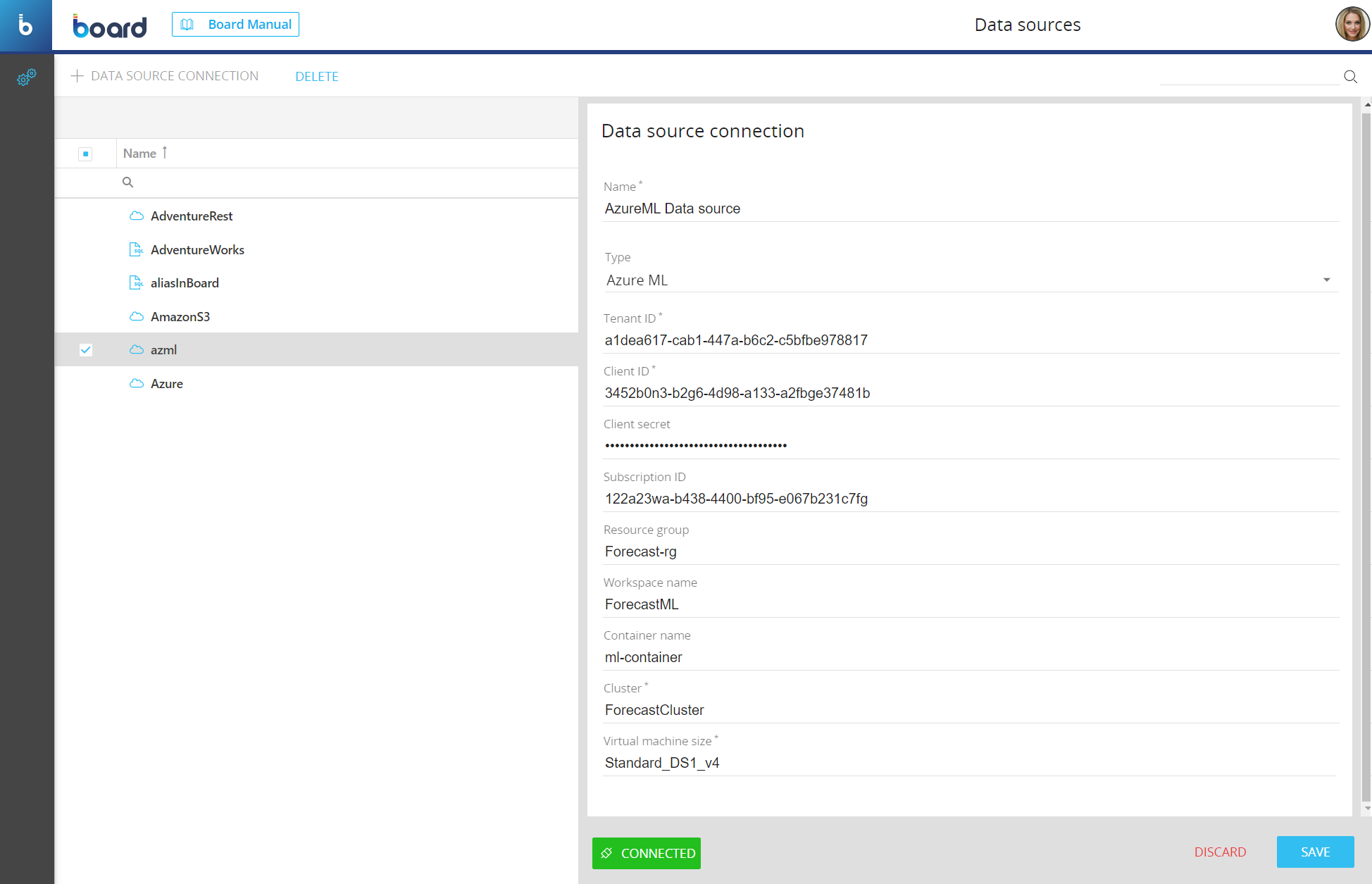Click the Name column sort arrow
The image size is (1372, 884).
(165, 152)
